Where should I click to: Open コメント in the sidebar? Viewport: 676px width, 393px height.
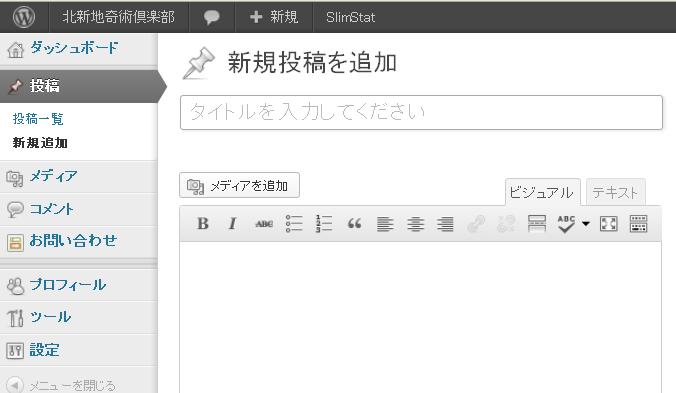coord(51,209)
